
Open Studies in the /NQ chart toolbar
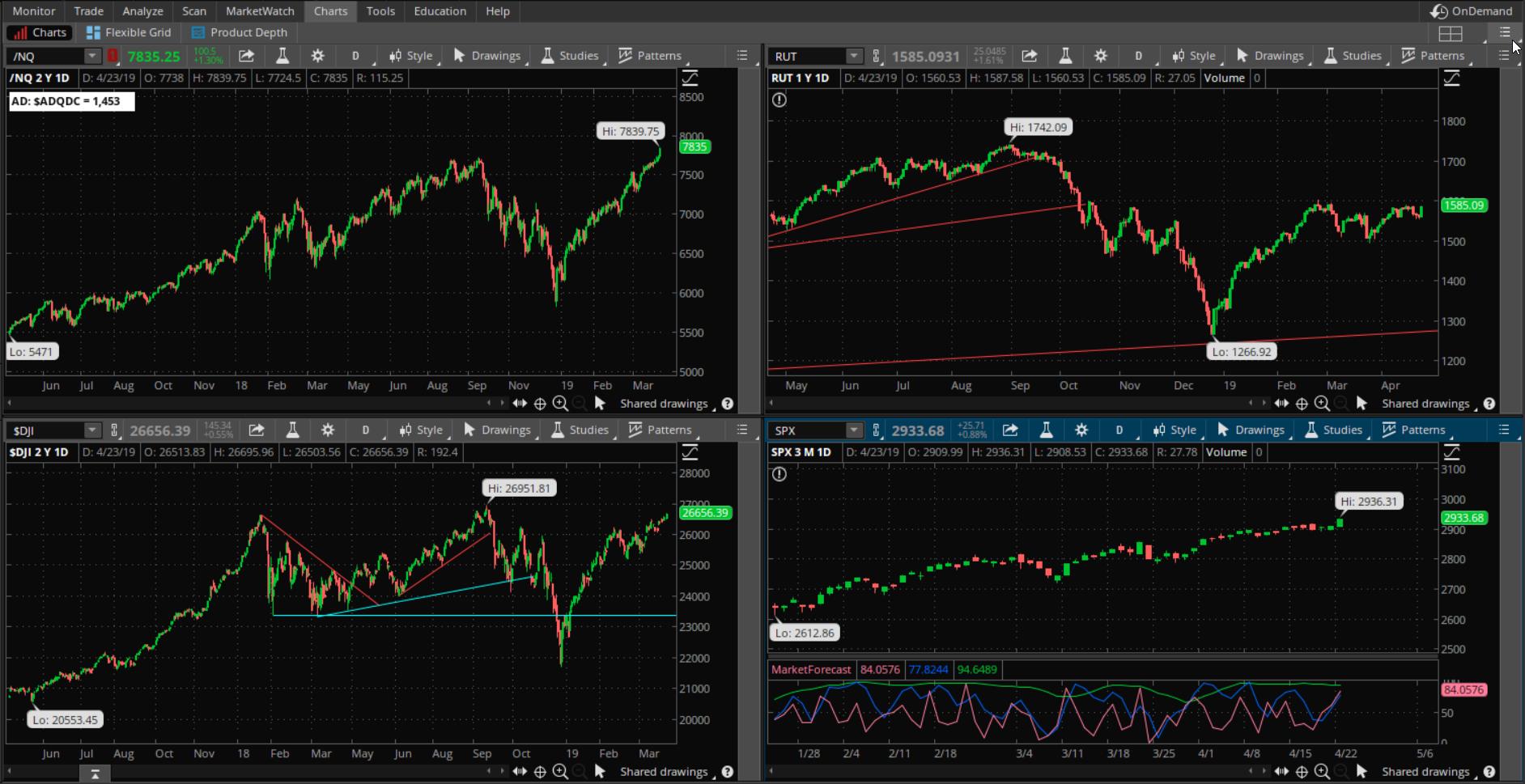(571, 56)
